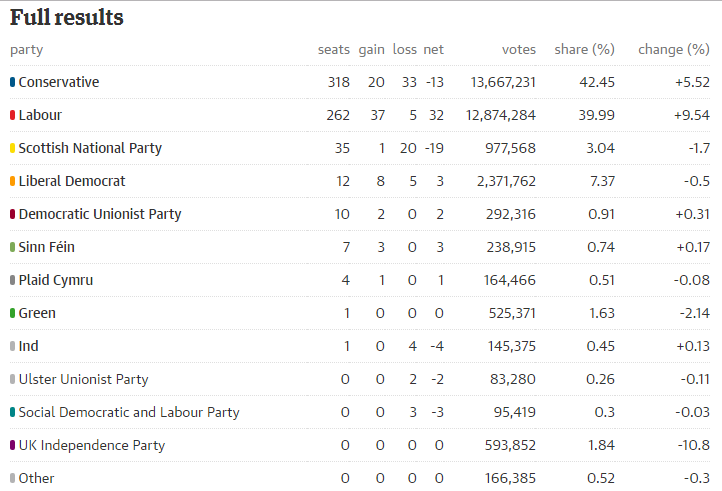Sort by the change (%) column header
Image resolution: width=722 pixels, height=491 pixels.
click(674, 50)
